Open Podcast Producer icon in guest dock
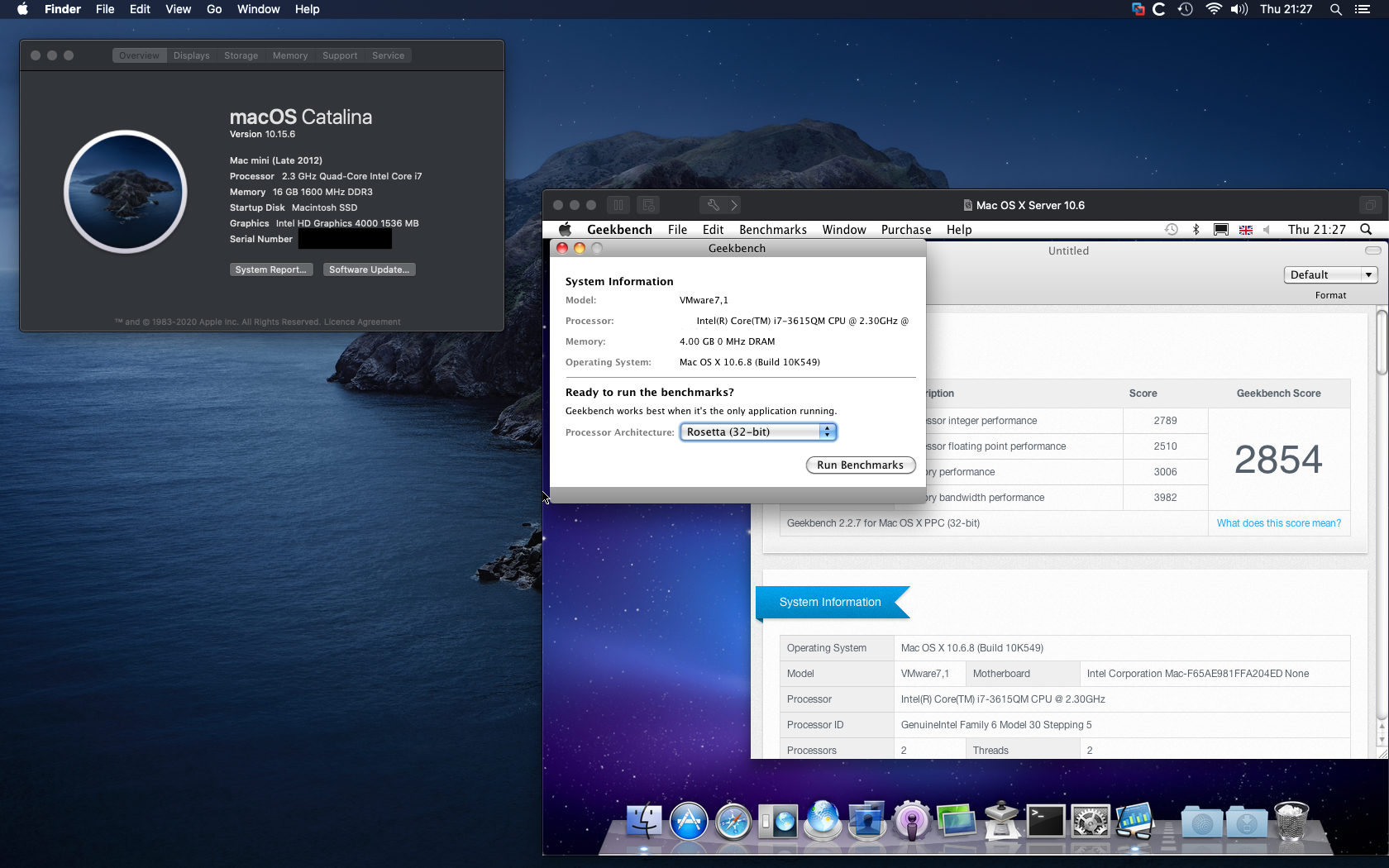1389x868 pixels. 912,823
